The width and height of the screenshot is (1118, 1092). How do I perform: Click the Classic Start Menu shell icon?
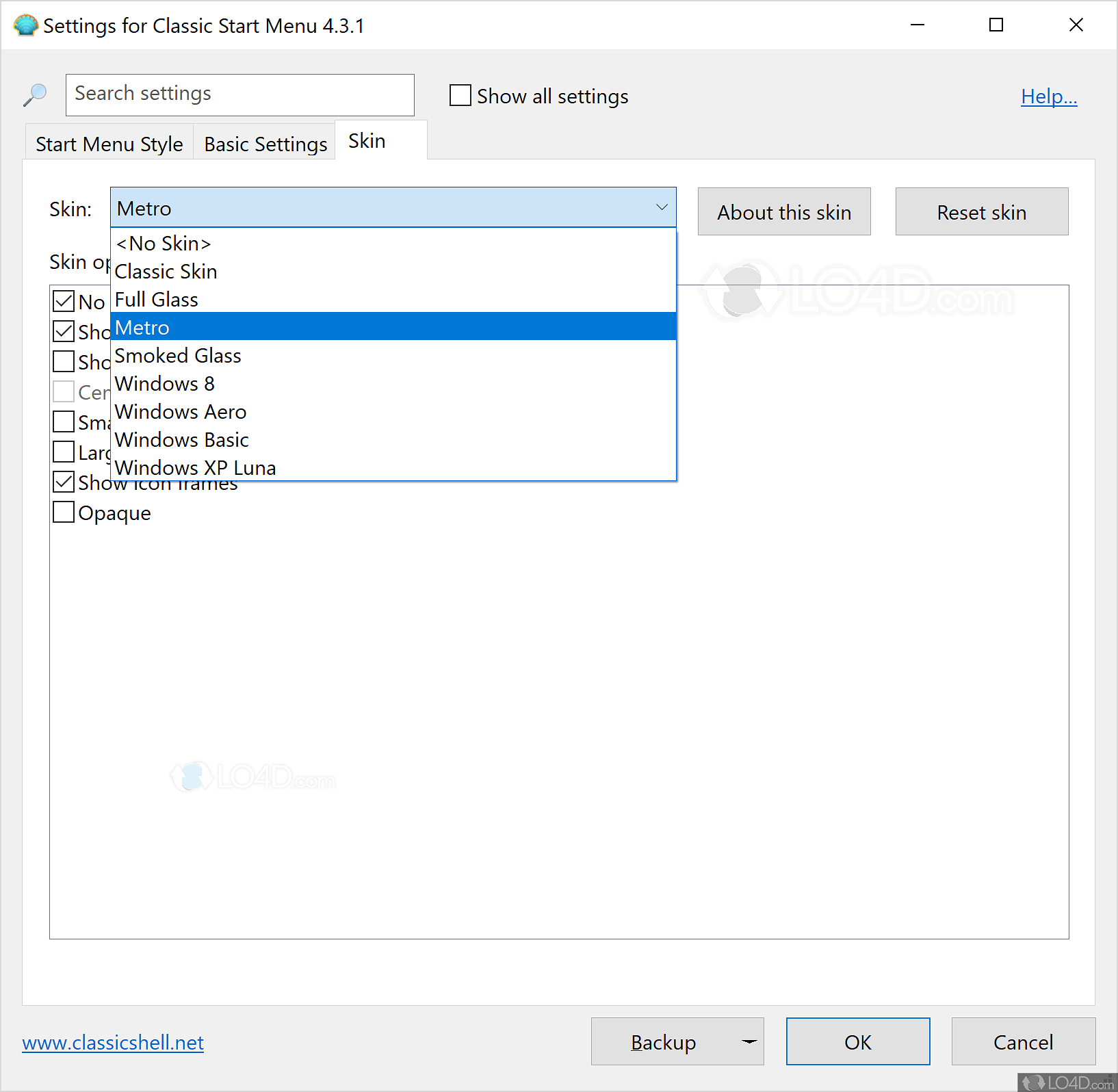click(x=26, y=25)
